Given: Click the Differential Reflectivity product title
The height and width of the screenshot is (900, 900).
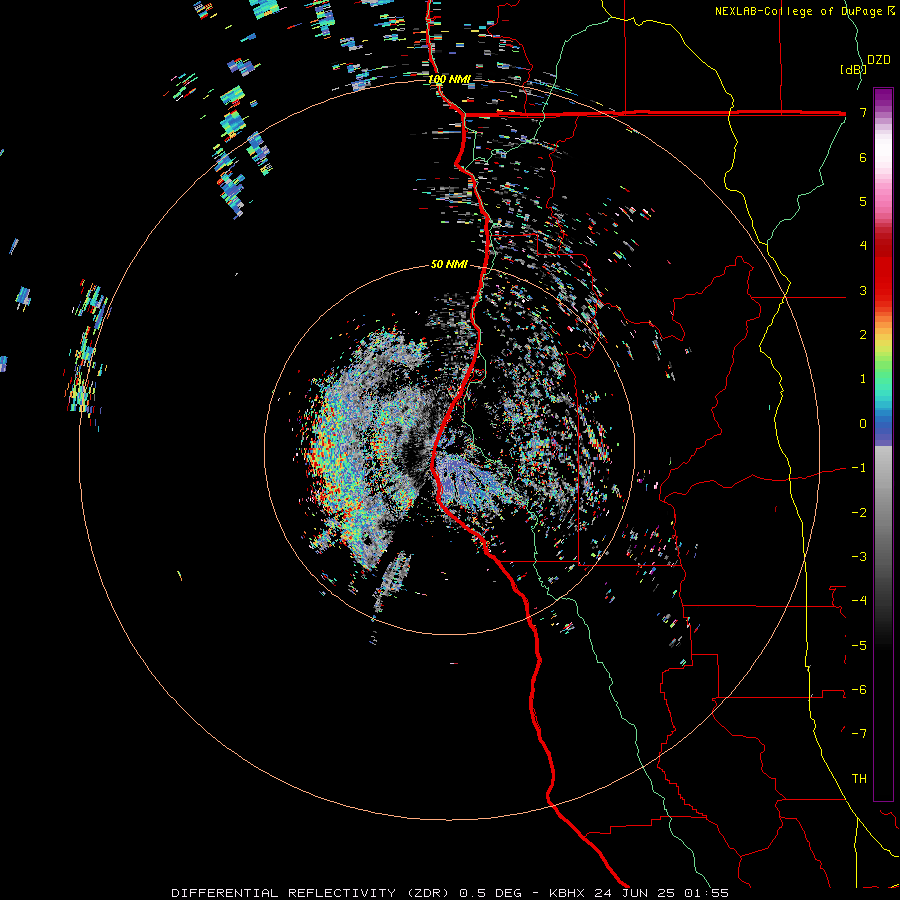Looking at the screenshot, I should pos(310,893).
